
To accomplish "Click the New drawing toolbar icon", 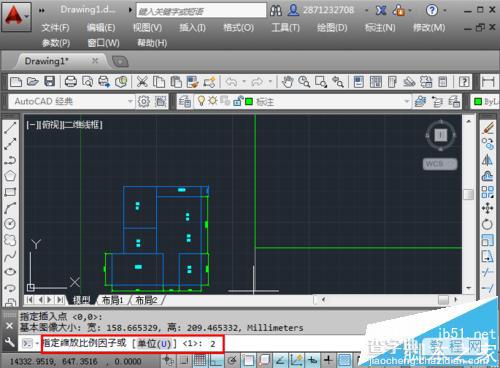I will (x=16, y=82).
